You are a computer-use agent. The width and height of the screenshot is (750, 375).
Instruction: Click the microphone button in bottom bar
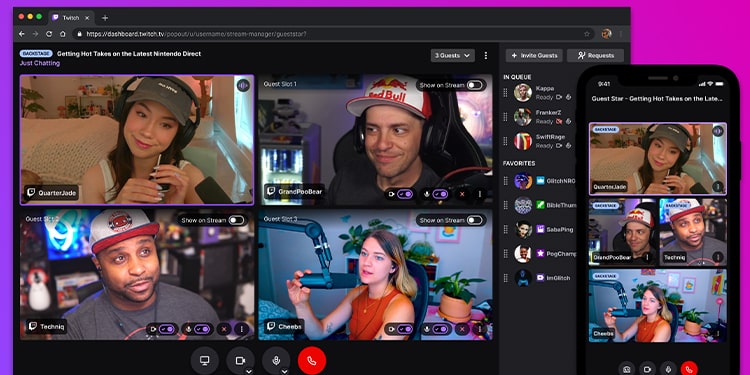(276, 361)
